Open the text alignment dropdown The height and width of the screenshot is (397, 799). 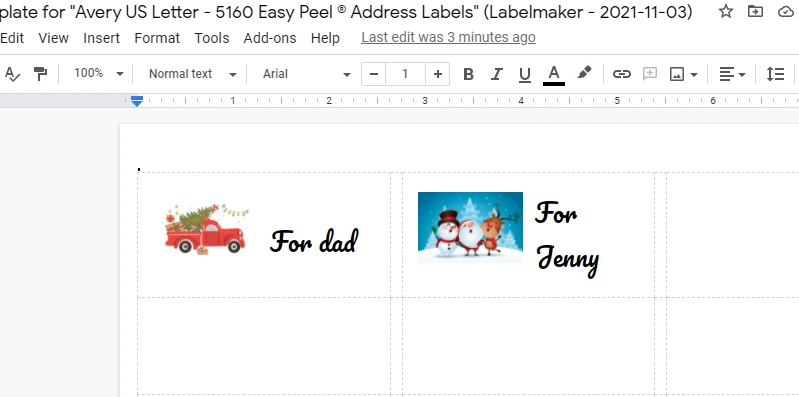[x=732, y=74]
